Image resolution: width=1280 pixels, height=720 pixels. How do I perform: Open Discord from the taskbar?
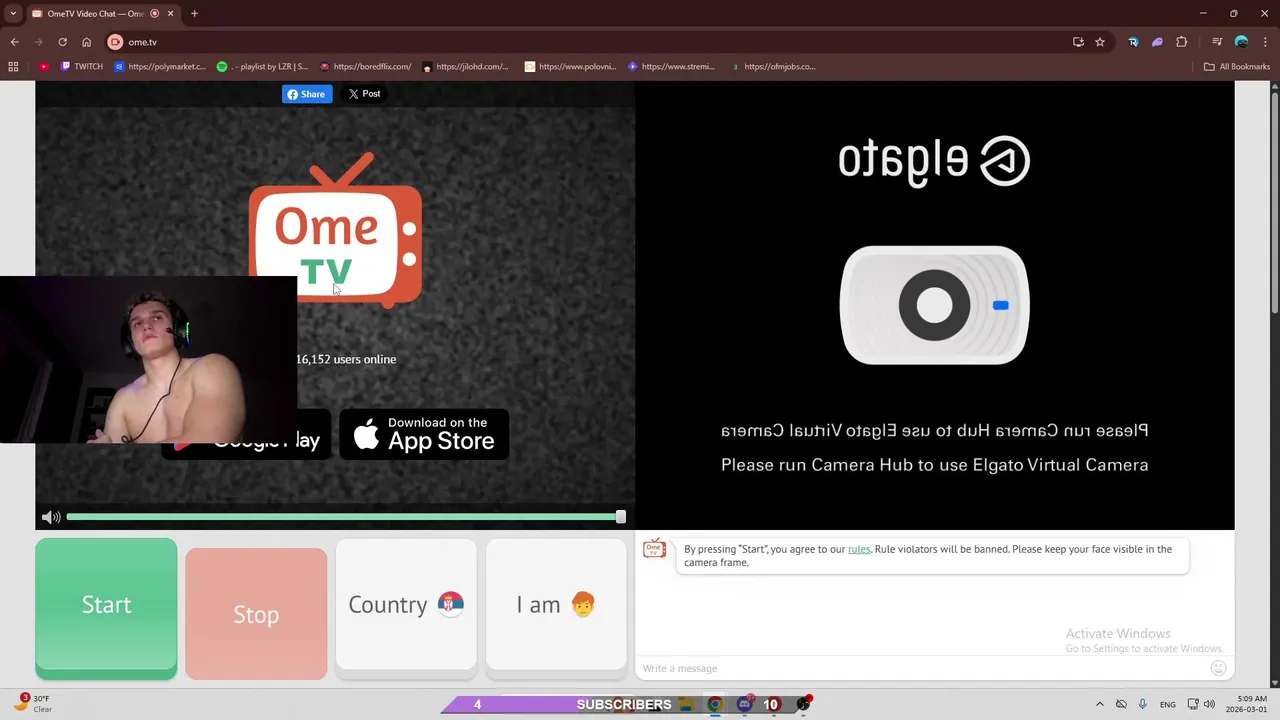(744, 704)
